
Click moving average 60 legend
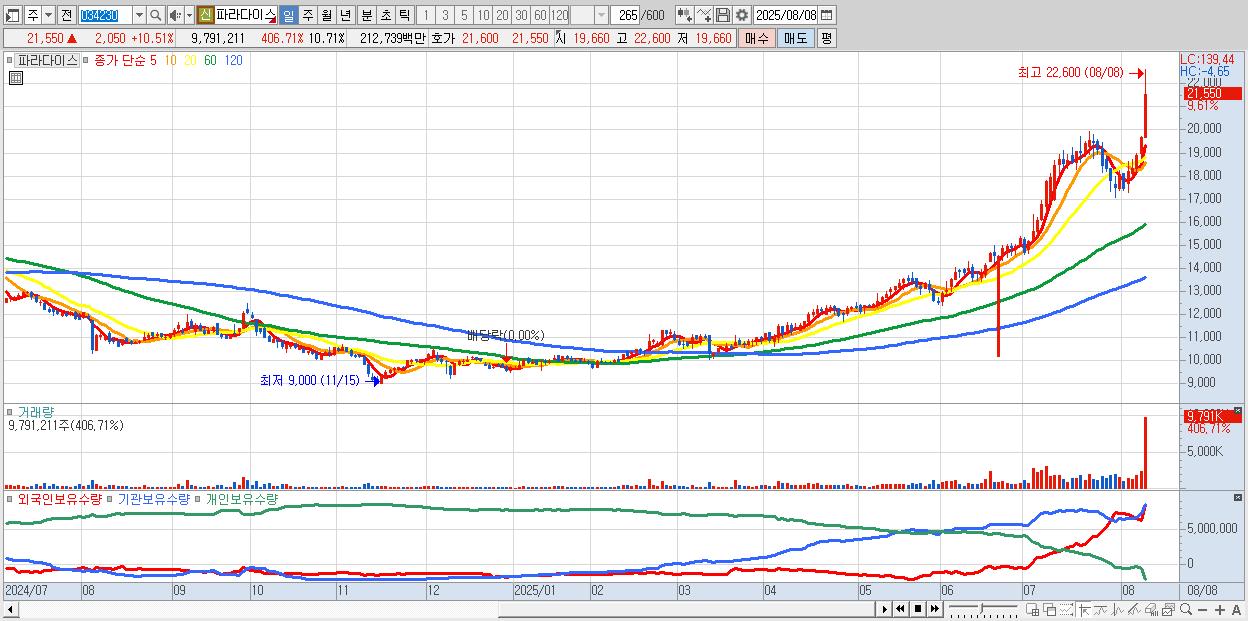210,61
